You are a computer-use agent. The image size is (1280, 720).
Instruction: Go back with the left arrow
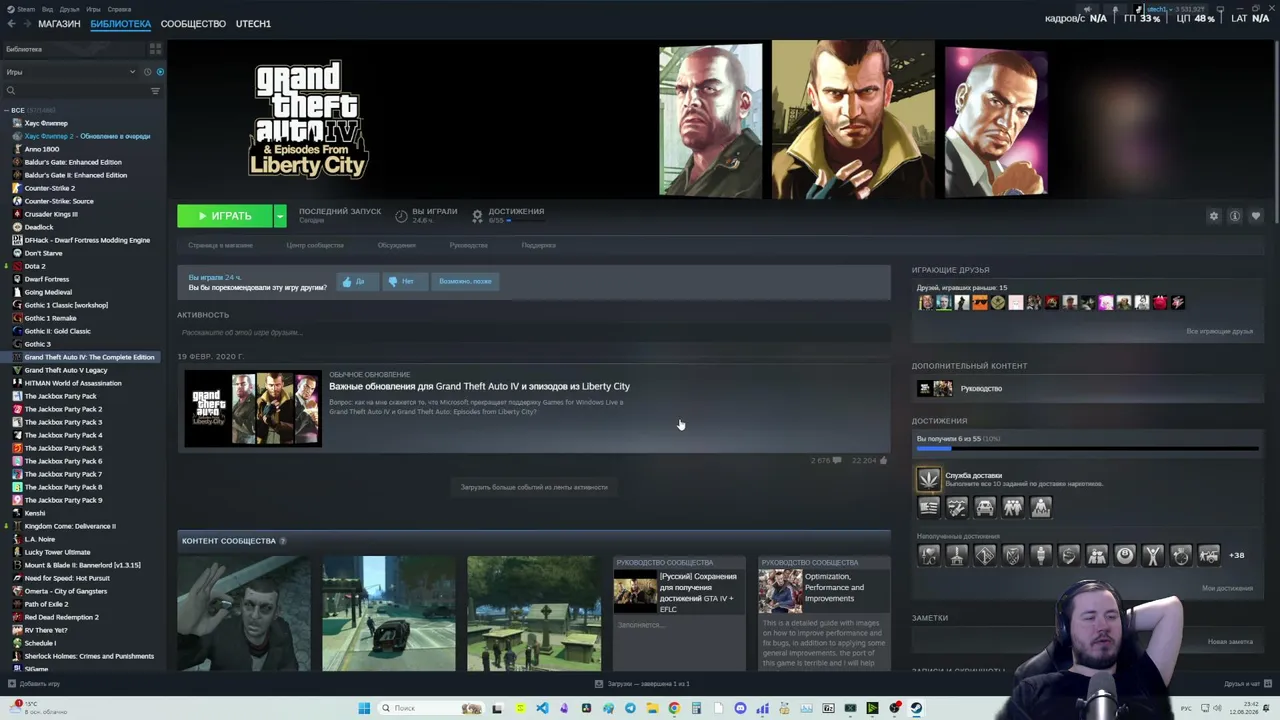pos(11,23)
